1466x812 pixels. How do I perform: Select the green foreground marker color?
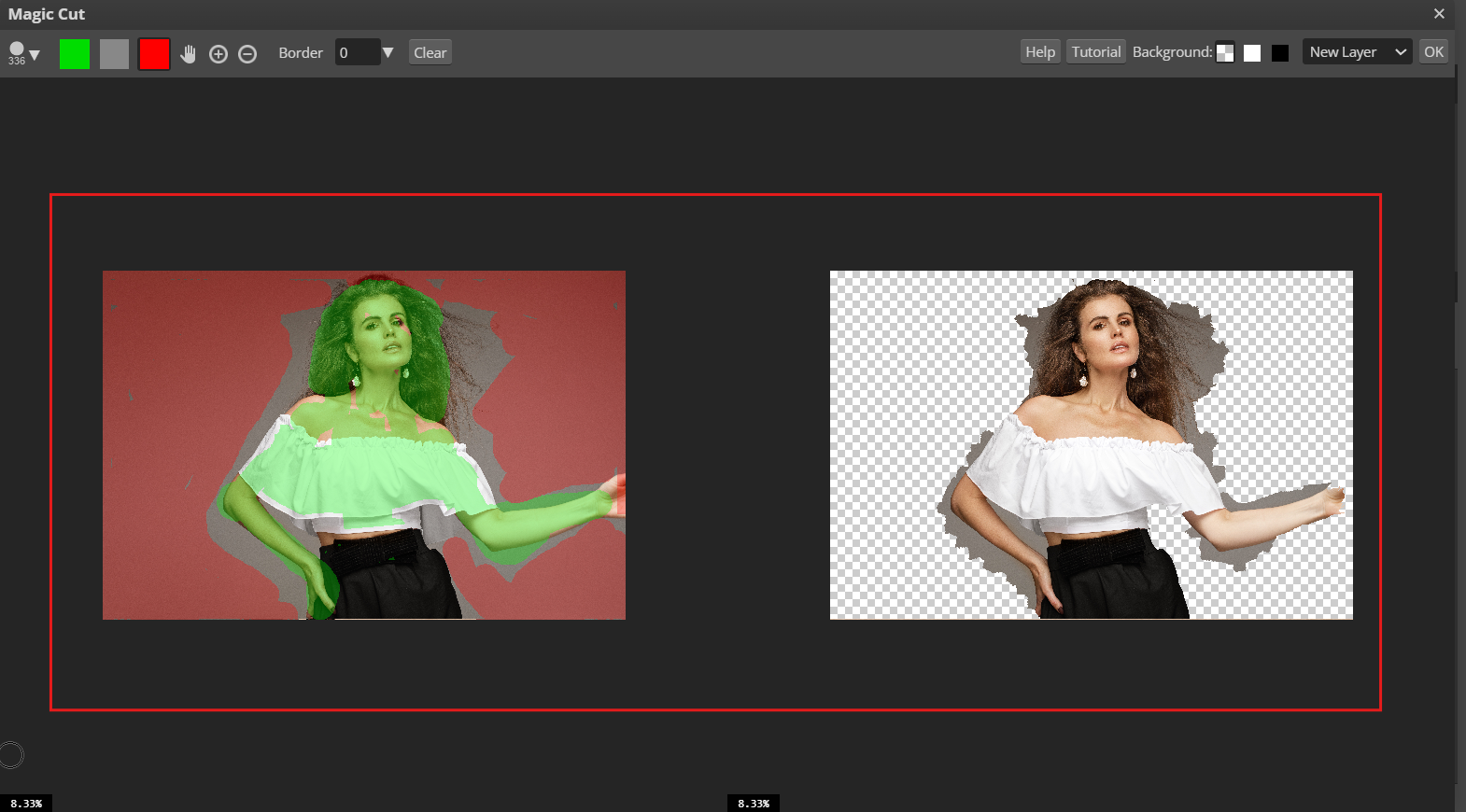(x=75, y=54)
